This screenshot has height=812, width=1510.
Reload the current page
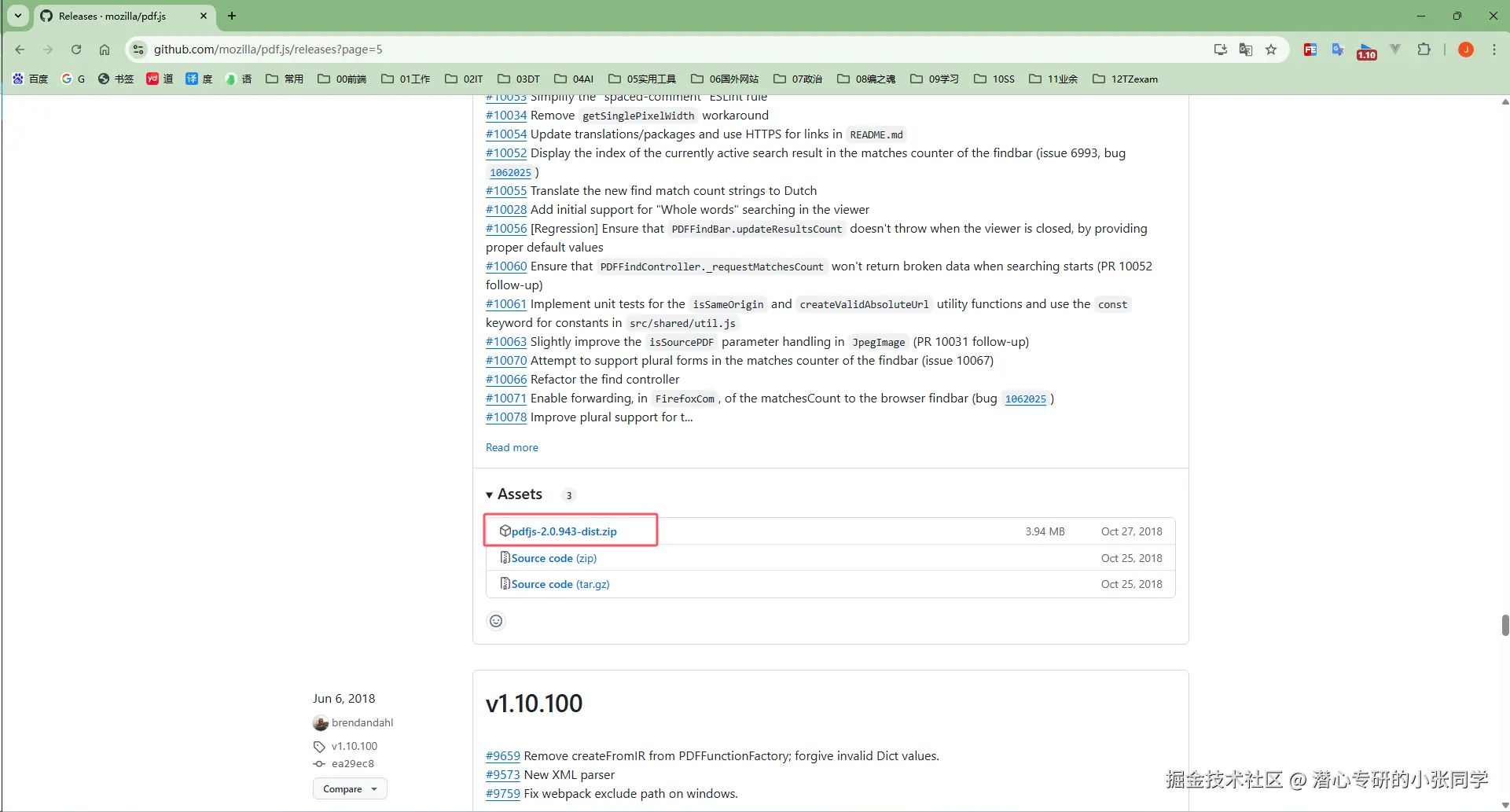click(x=76, y=50)
